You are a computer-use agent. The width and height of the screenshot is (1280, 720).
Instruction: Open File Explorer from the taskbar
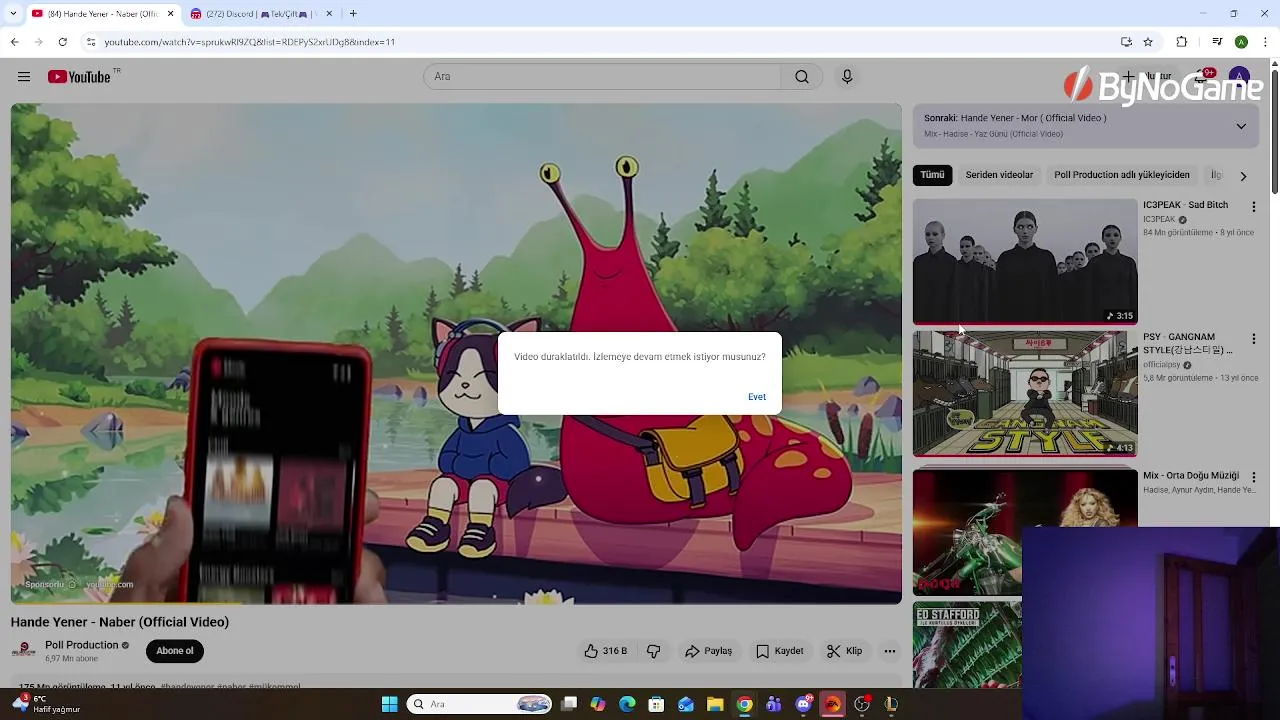[x=715, y=704]
